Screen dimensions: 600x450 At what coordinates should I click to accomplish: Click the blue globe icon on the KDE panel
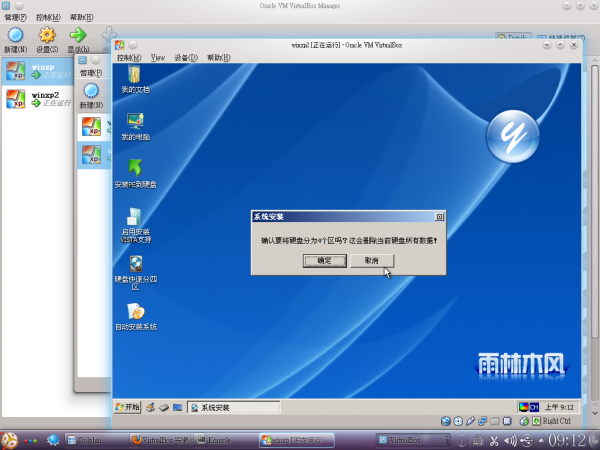pyautogui.click(x=53, y=440)
